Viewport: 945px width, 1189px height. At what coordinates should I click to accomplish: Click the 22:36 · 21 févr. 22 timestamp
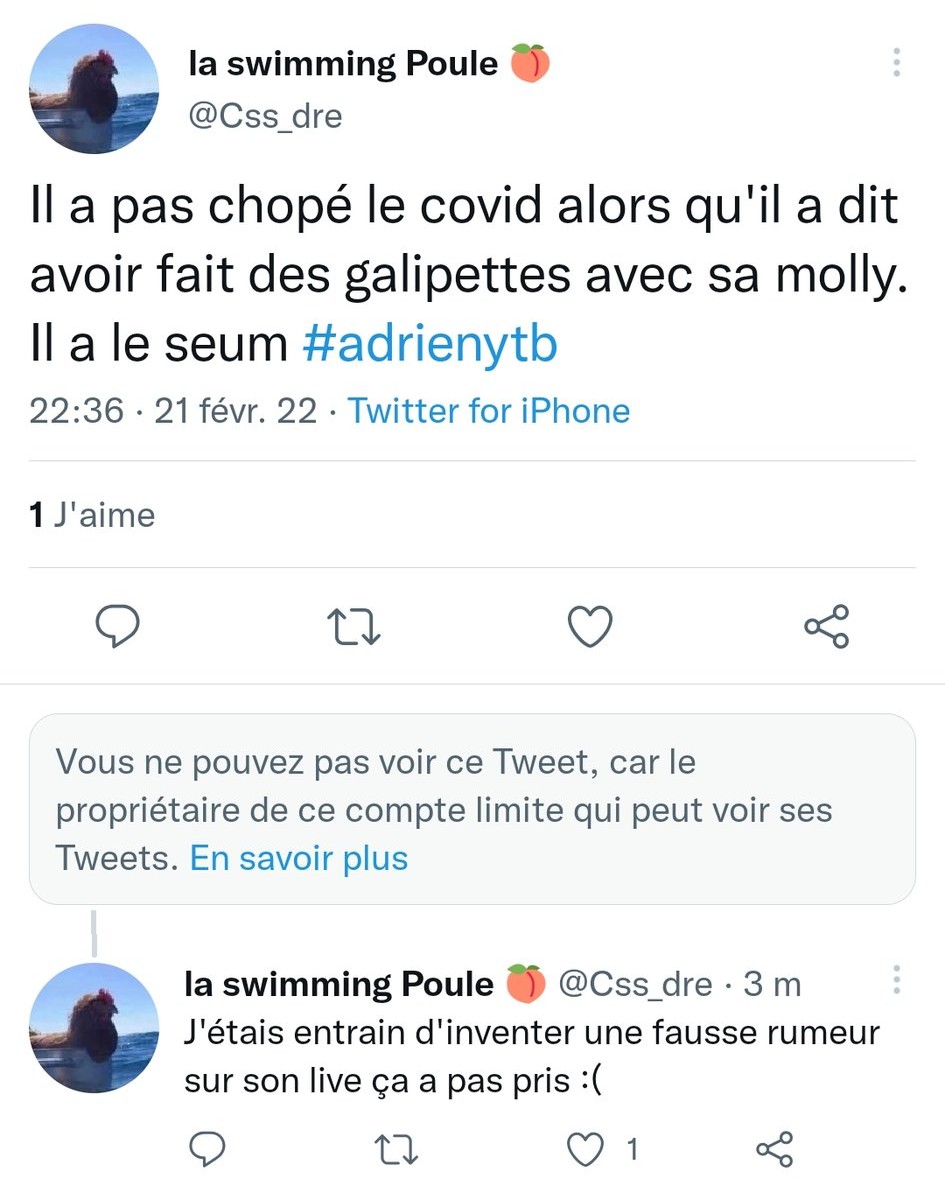point(173,411)
